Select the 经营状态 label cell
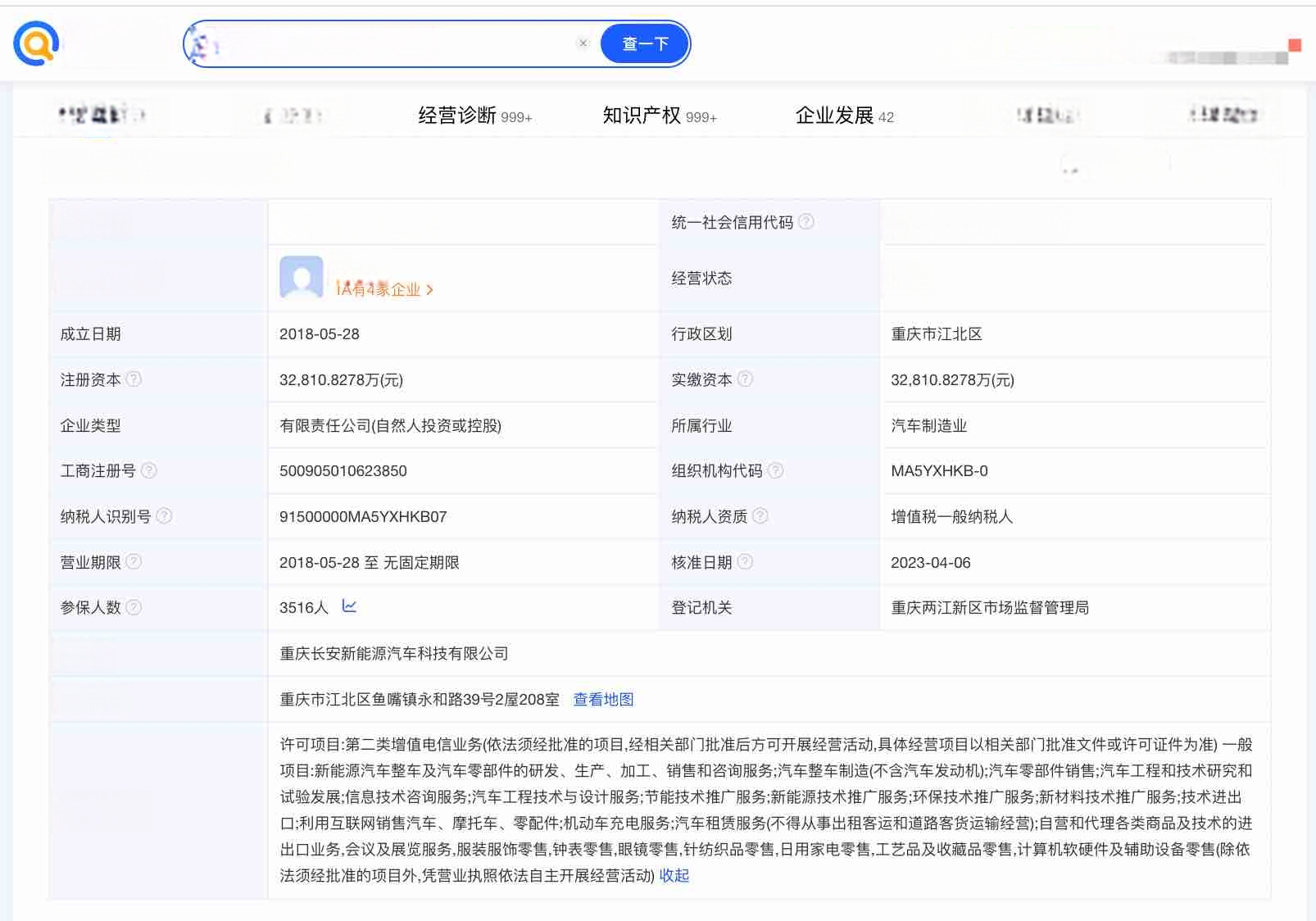 point(769,278)
